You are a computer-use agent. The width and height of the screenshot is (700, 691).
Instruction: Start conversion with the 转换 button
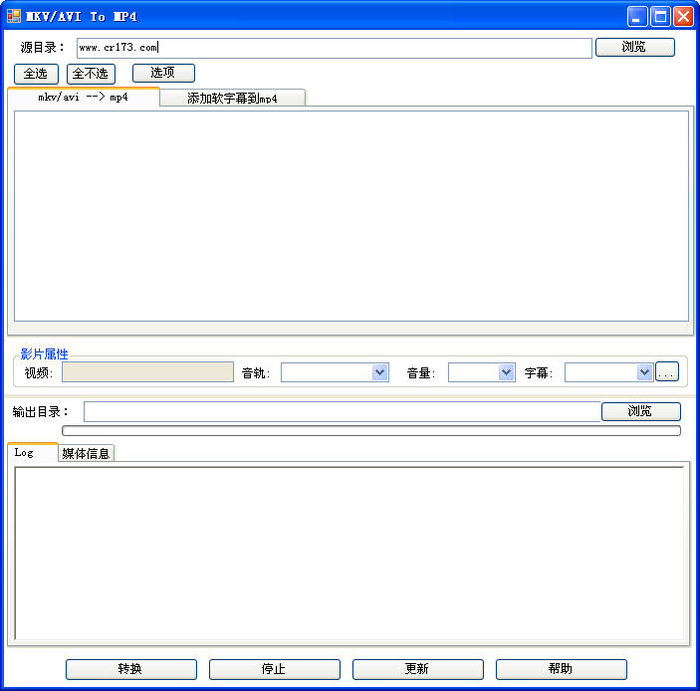[x=131, y=669]
